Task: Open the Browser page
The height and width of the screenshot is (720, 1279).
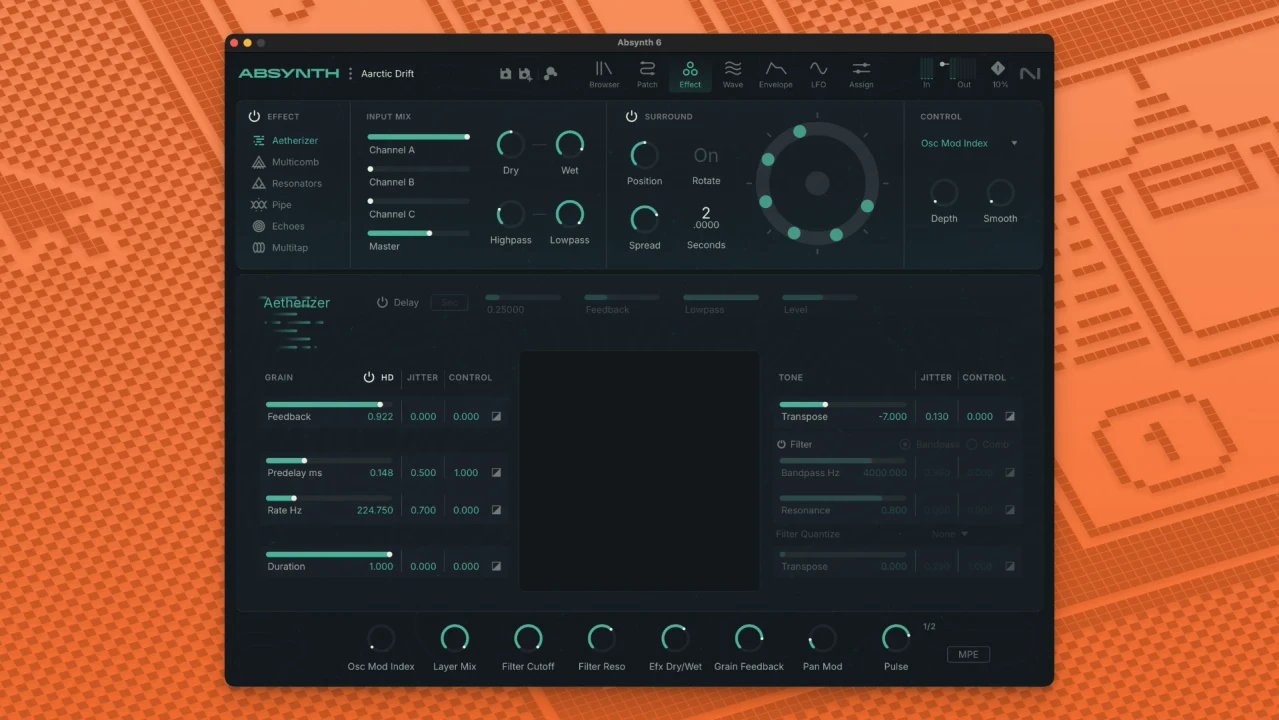Action: click(x=604, y=74)
